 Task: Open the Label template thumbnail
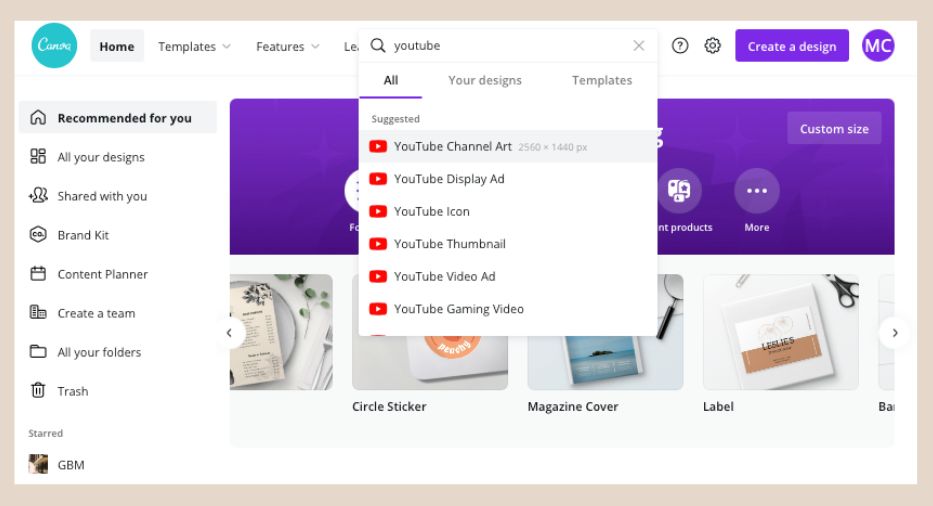point(781,332)
